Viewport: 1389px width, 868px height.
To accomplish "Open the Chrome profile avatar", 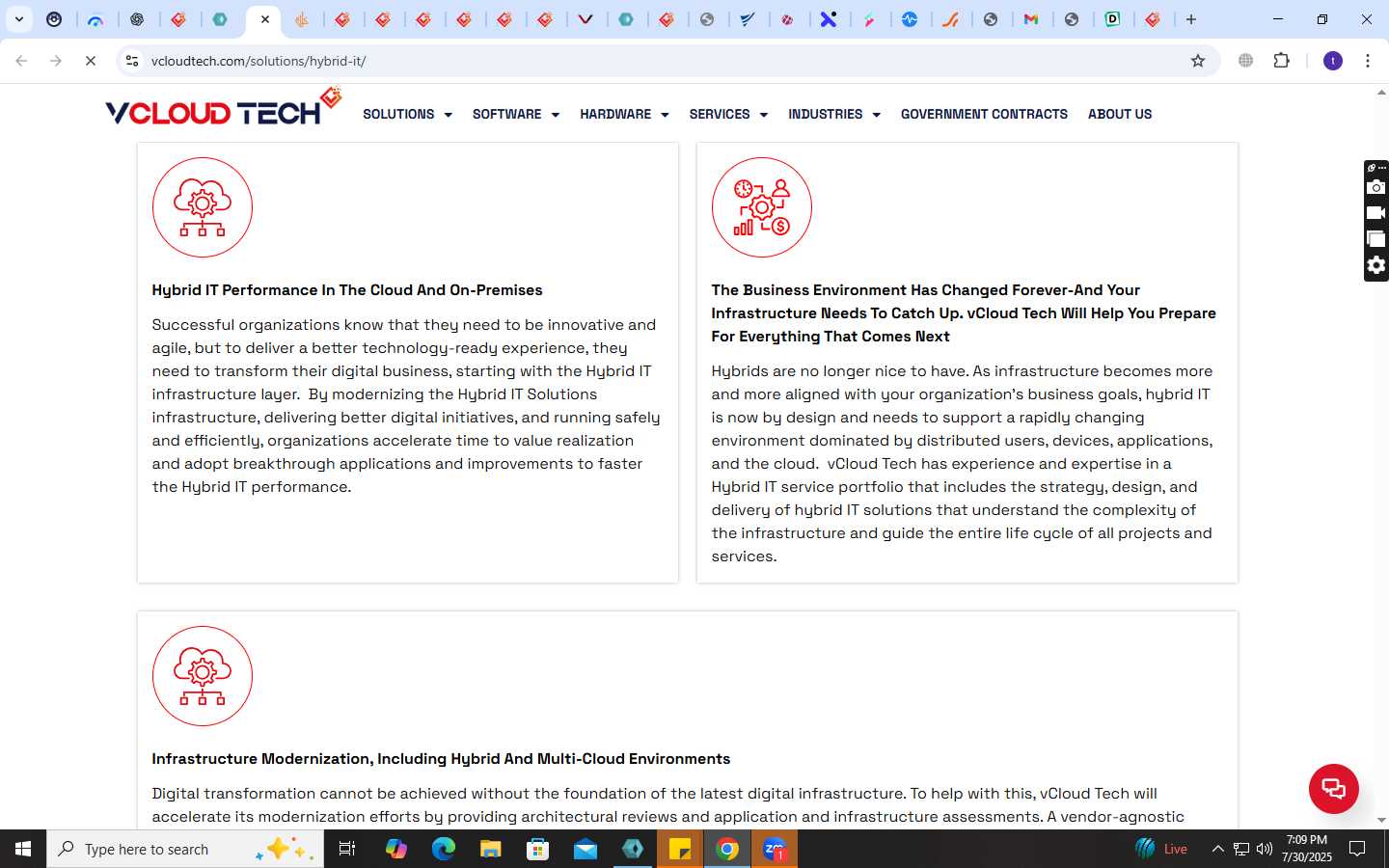I will (x=1333, y=61).
